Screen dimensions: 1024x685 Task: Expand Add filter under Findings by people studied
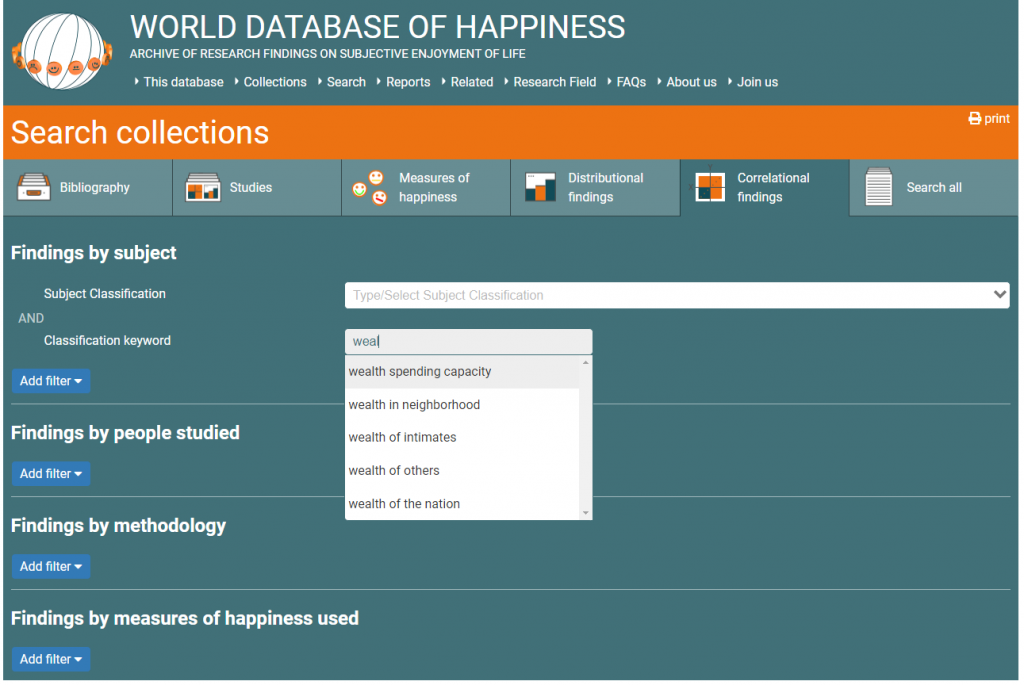tap(51, 474)
